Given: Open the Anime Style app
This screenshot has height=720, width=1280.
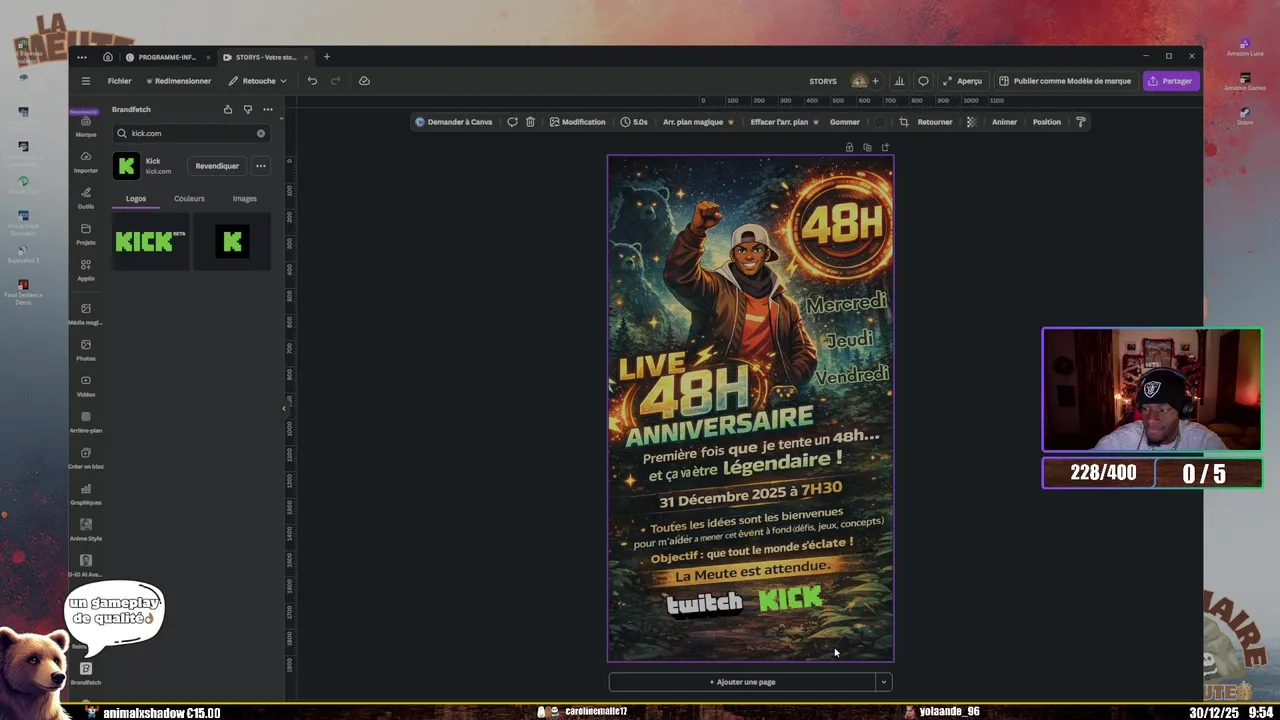Looking at the screenshot, I should [x=86, y=530].
